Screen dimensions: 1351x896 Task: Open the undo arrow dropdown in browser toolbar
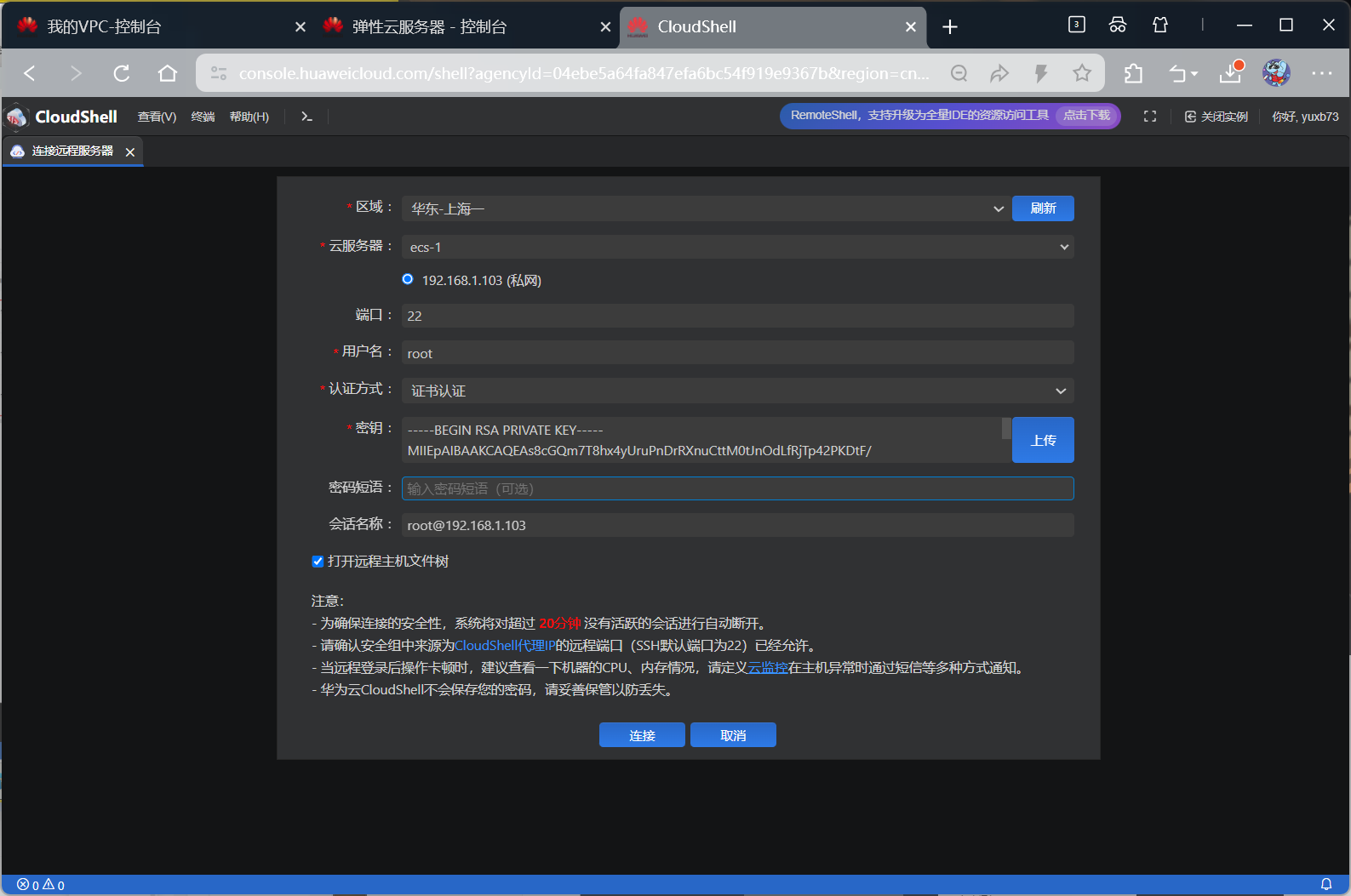[1183, 73]
